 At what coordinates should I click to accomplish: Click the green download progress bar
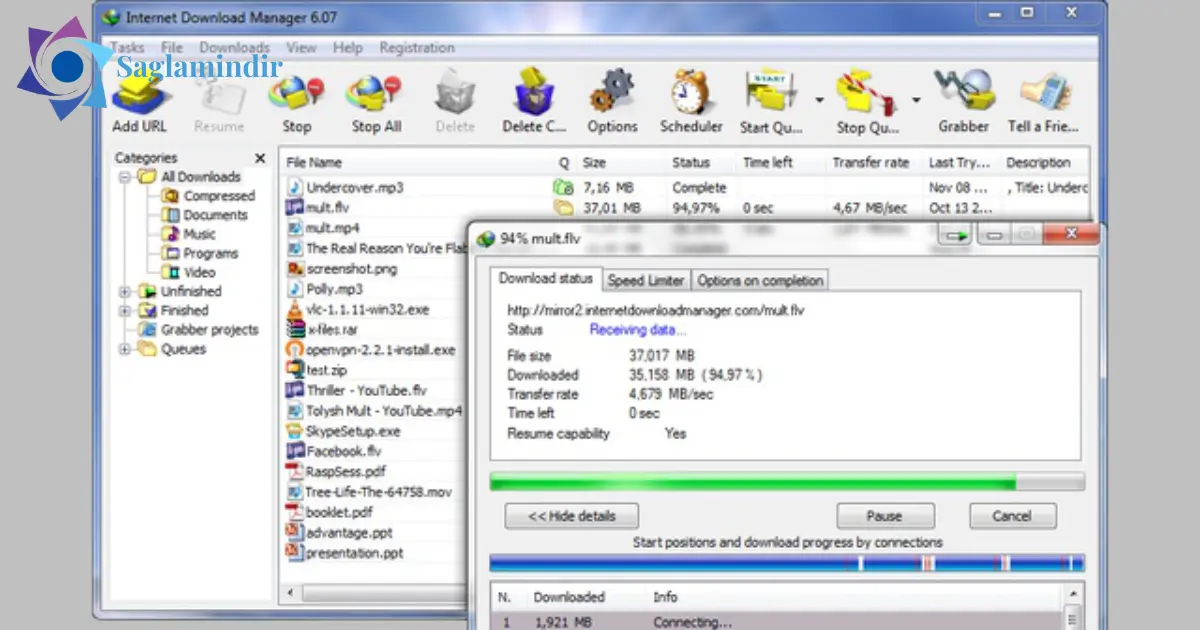[x=786, y=482]
